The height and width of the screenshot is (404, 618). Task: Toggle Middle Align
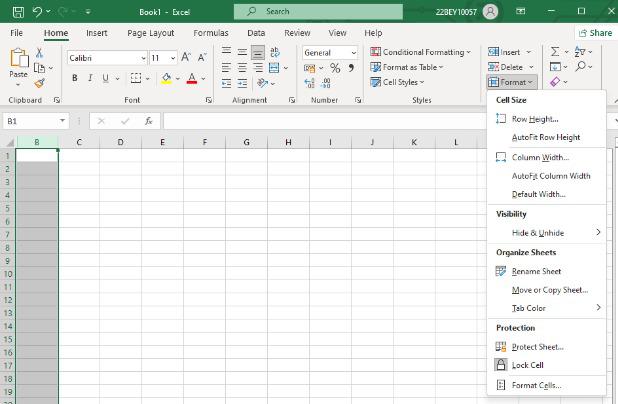(x=242, y=52)
